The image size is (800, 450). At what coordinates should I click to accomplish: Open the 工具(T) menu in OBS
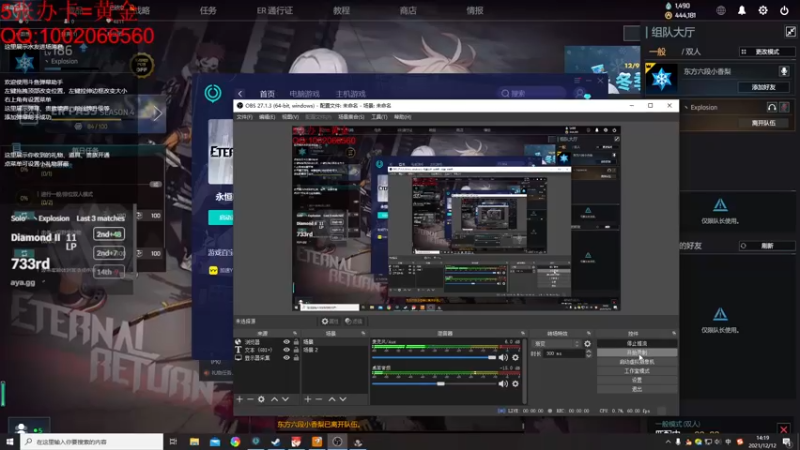[x=379, y=117]
